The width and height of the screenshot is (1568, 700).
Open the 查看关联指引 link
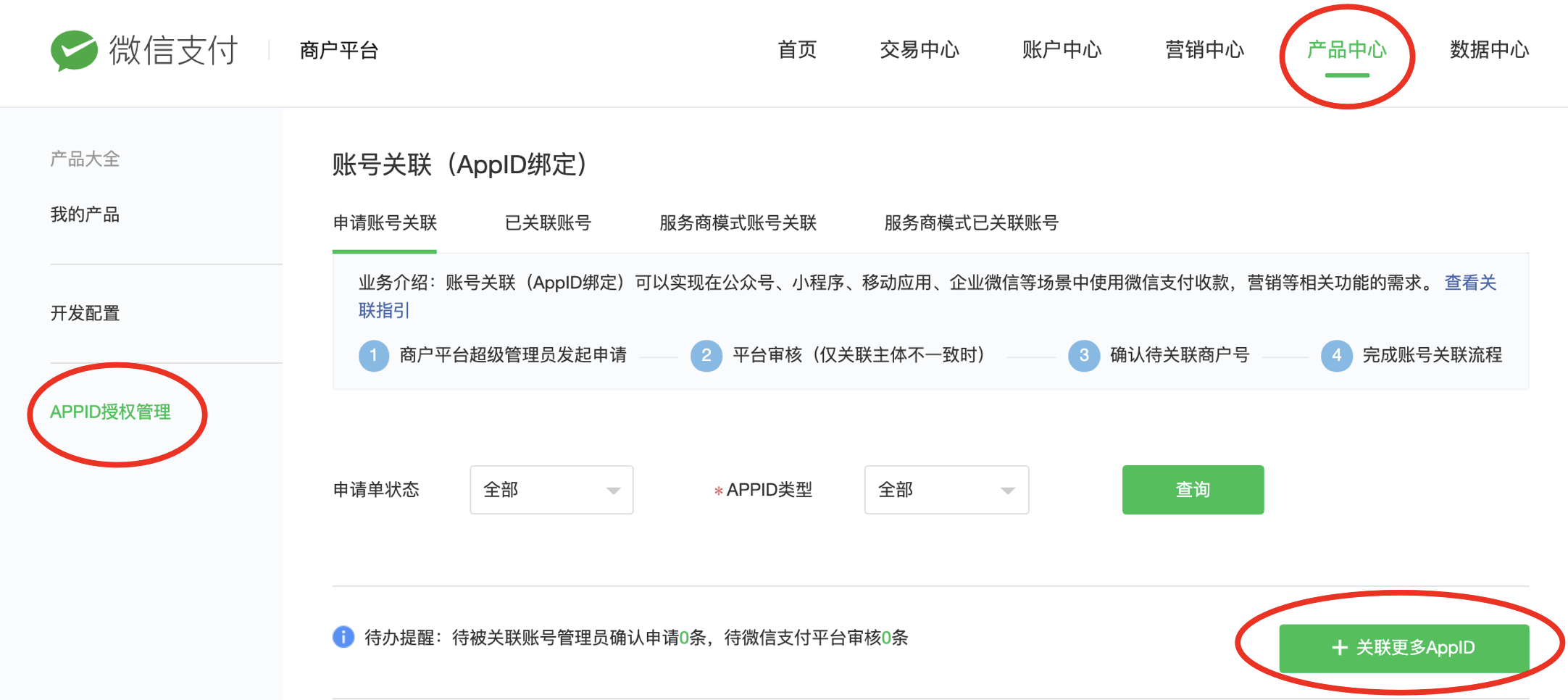1470,283
